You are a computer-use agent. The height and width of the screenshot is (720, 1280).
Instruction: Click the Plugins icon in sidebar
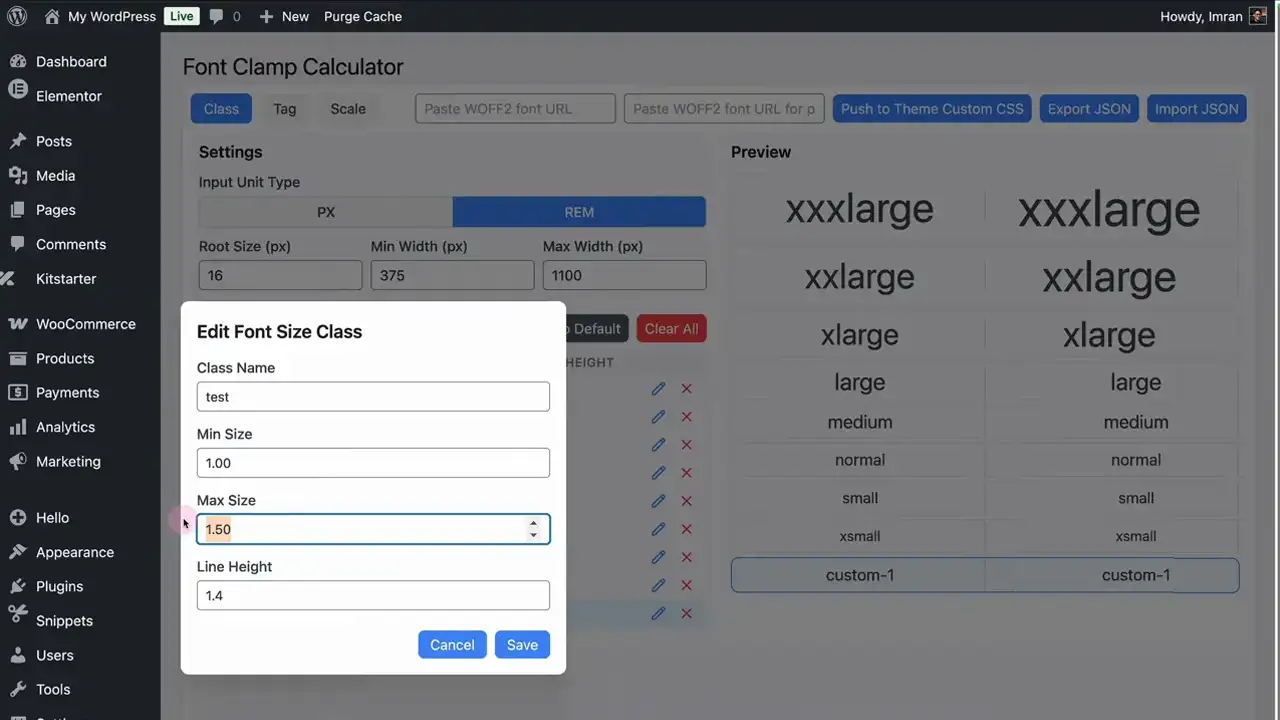point(17,586)
